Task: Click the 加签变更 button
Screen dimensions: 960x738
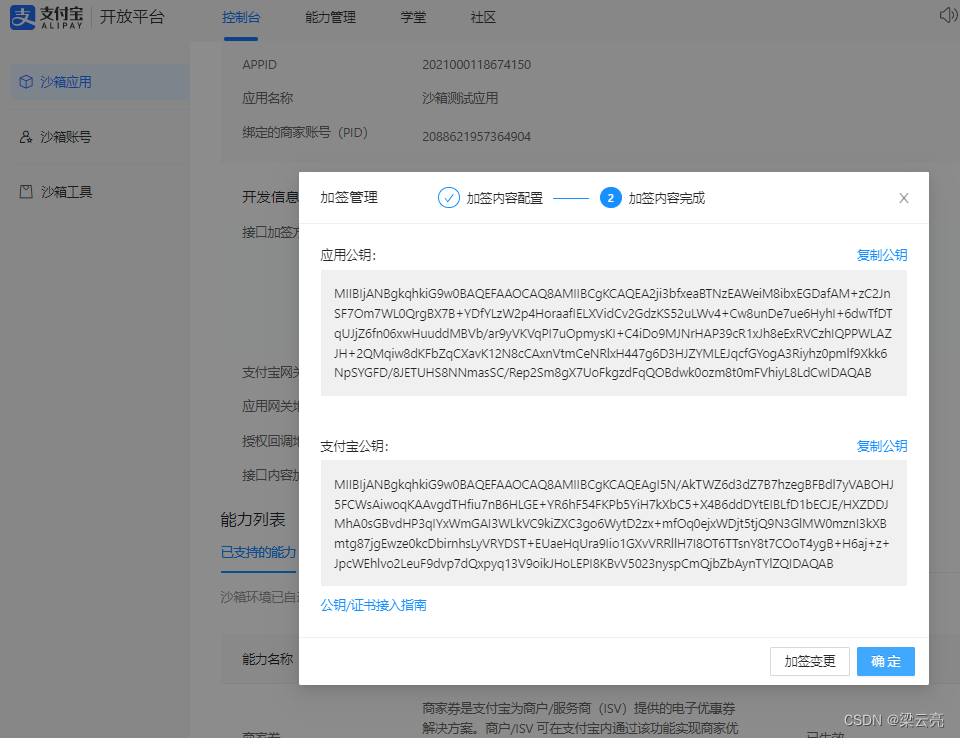Action: pos(809,661)
